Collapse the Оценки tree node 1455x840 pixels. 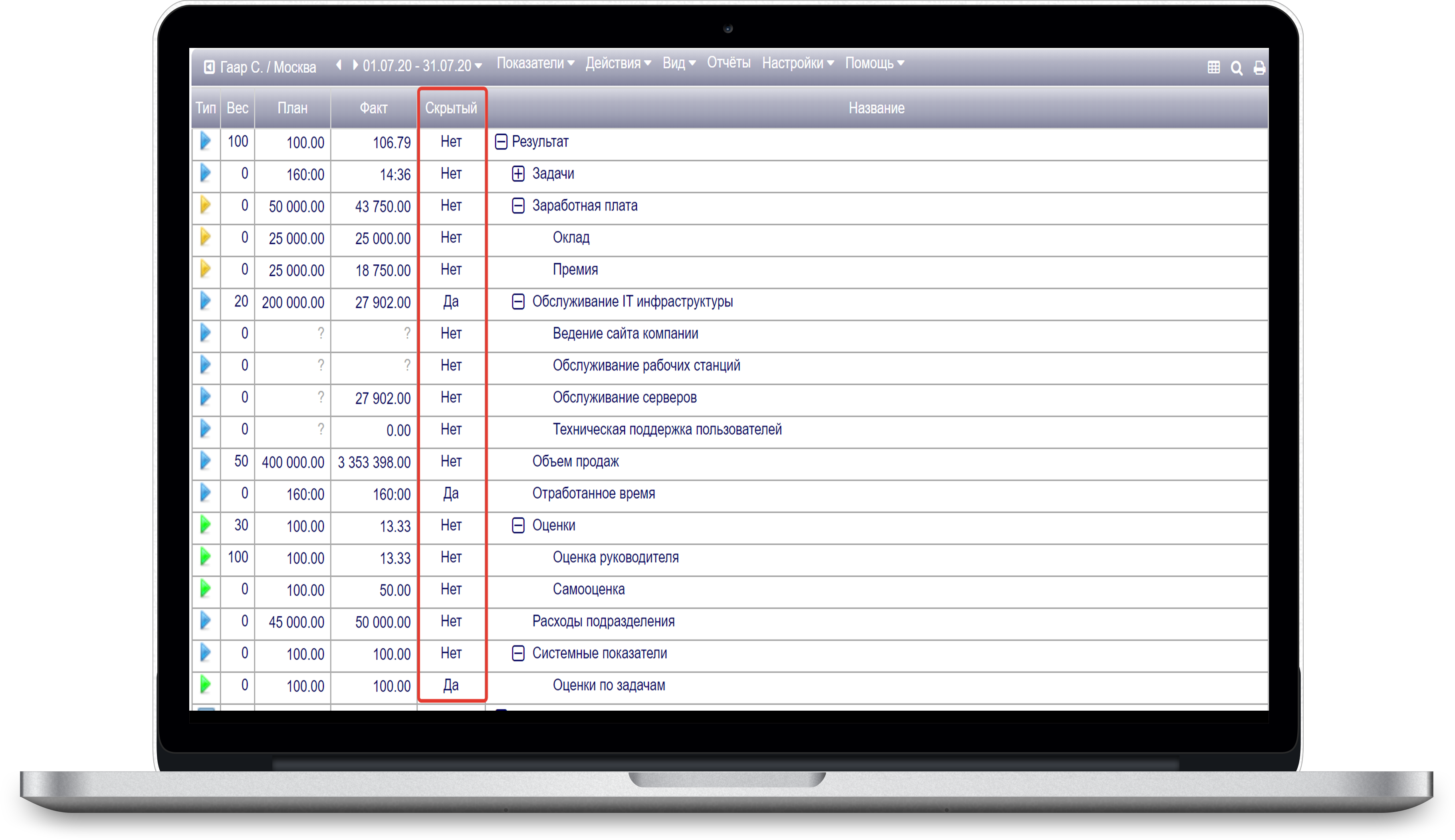(x=518, y=525)
